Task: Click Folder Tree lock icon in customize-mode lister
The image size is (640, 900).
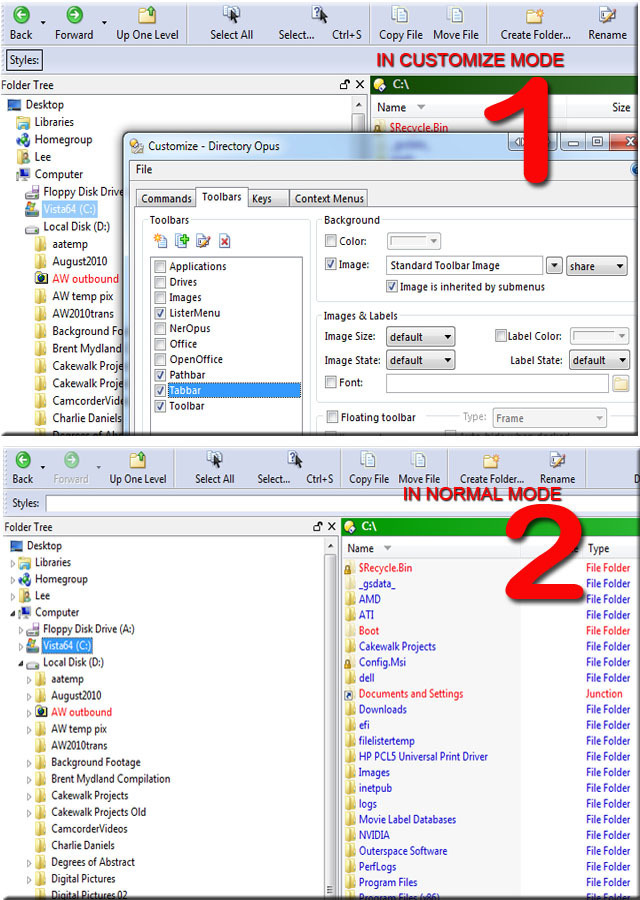Action: pyautogui.click(x=344, y=84)
